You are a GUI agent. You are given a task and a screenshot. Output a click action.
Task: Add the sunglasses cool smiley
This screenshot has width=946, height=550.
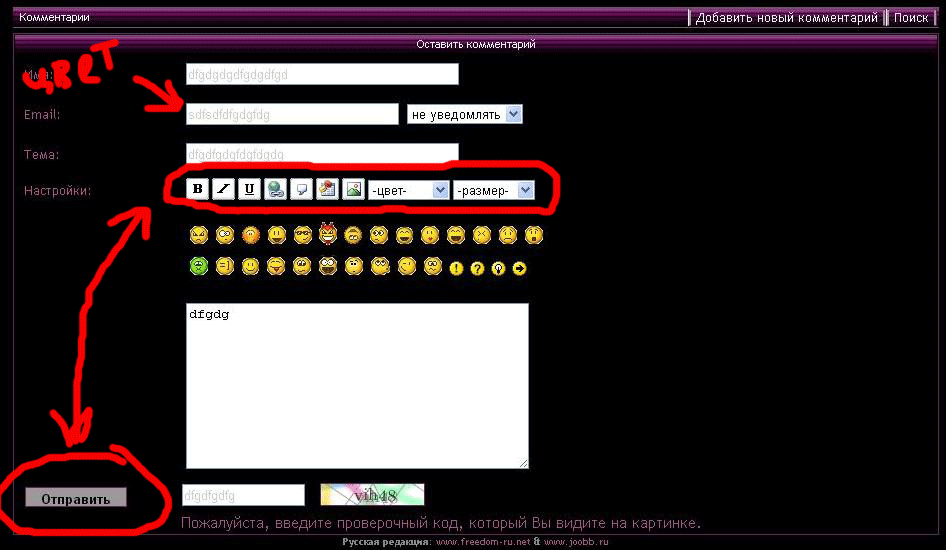click(x=302, y=236)
